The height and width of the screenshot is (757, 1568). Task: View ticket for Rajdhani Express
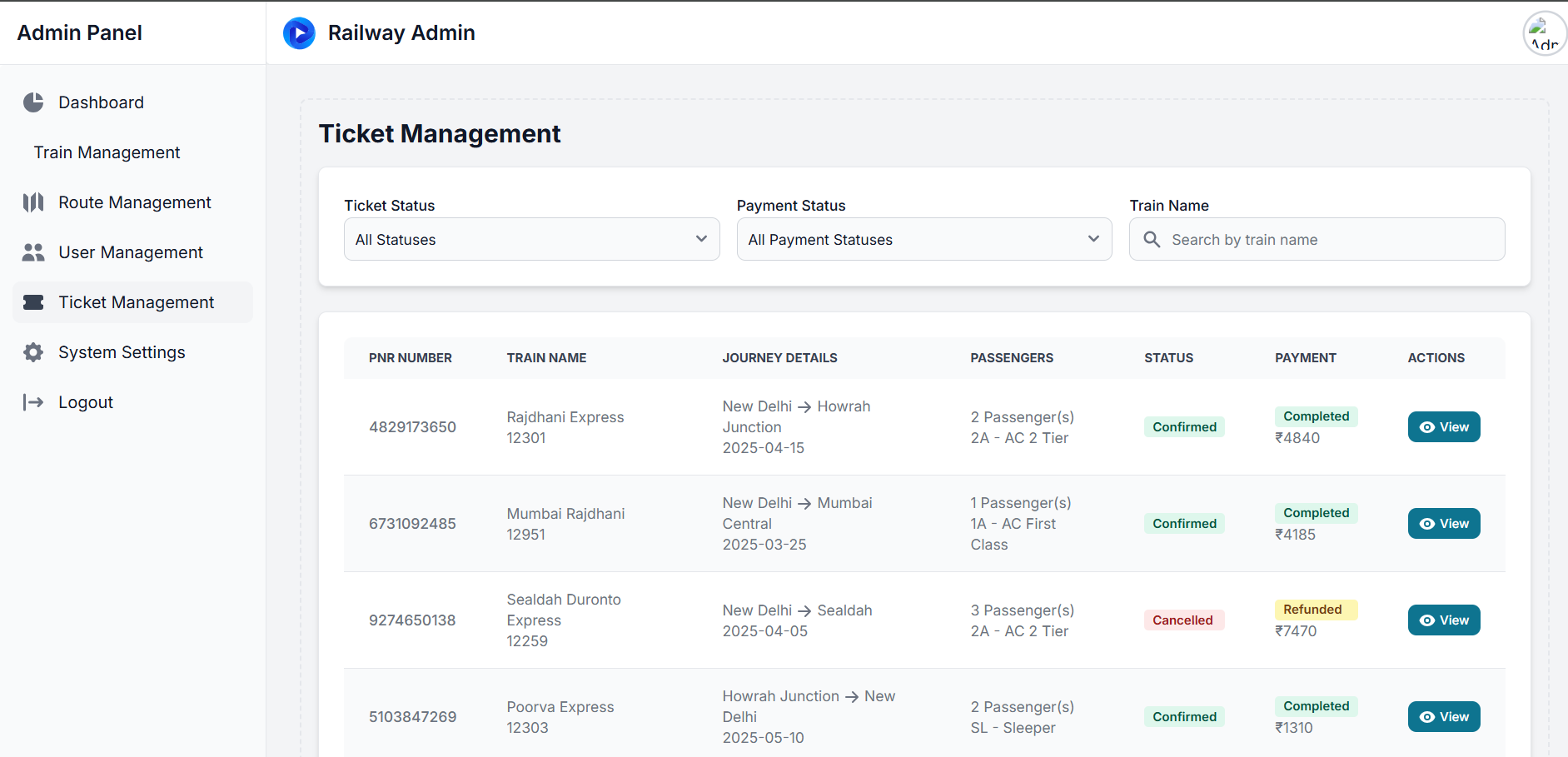[x=1444, y=427]
